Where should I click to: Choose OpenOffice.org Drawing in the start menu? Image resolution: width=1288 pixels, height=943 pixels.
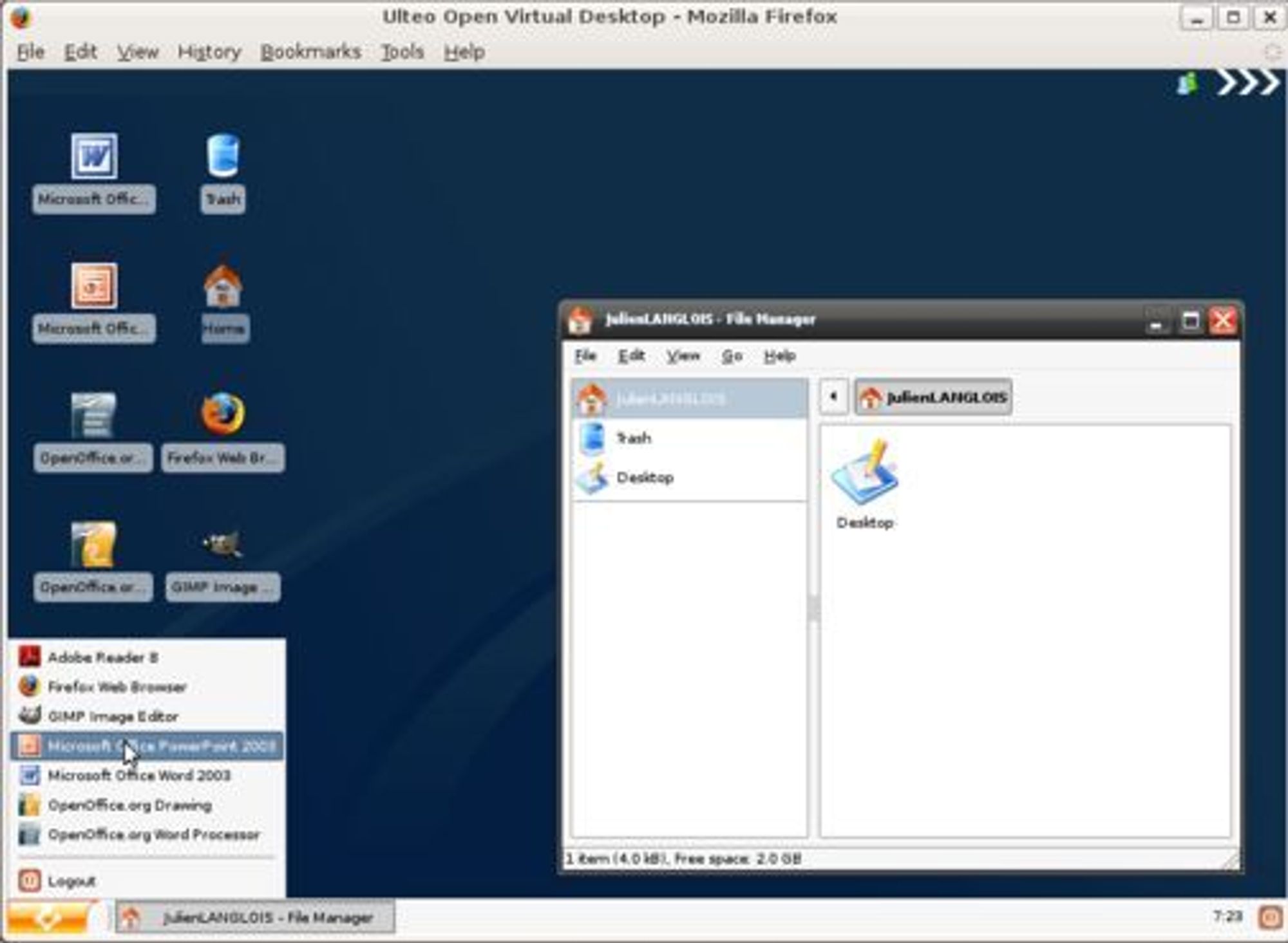tap(147, 805)
